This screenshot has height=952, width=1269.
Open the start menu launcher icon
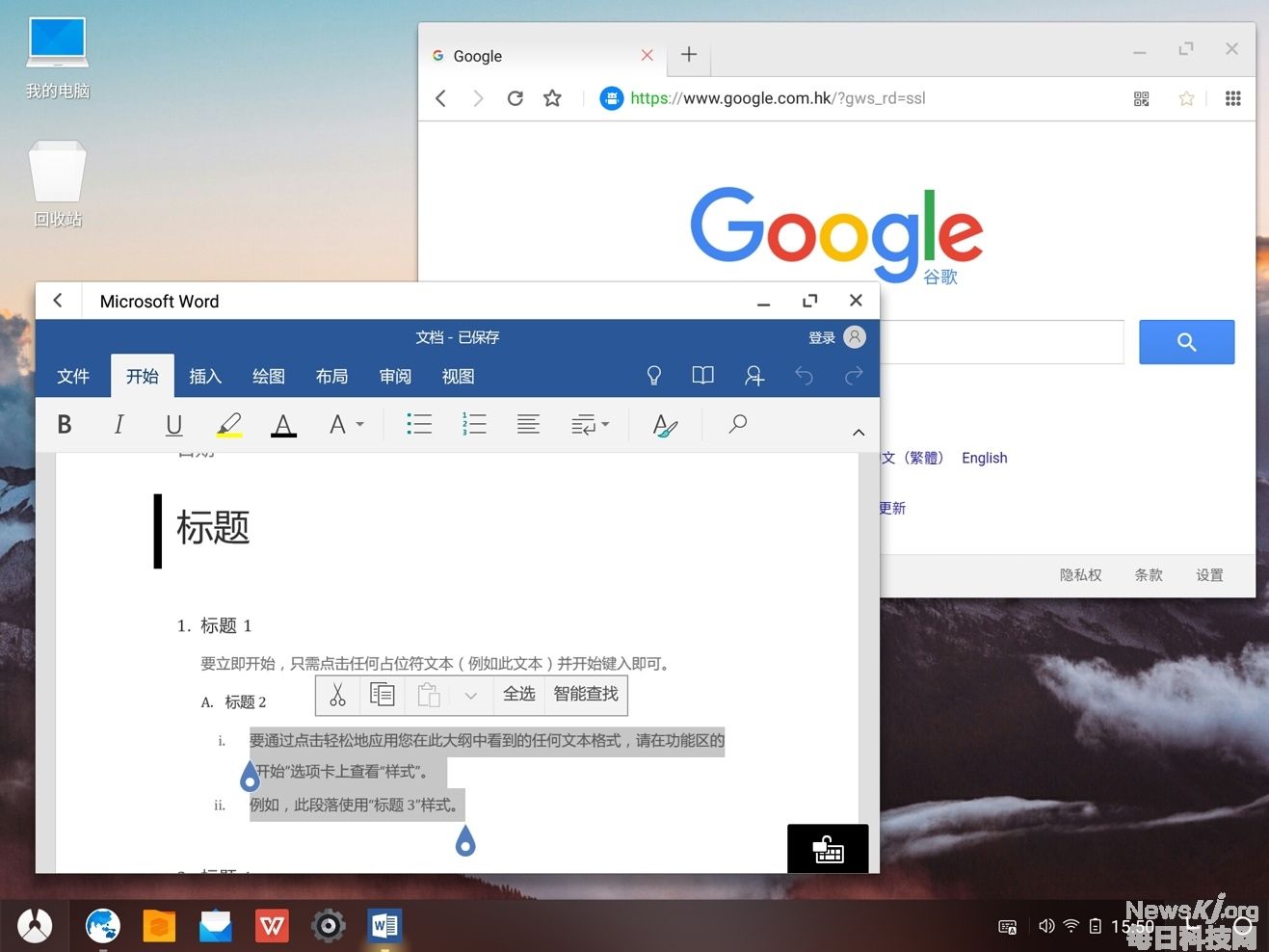(x=36, y=926)
